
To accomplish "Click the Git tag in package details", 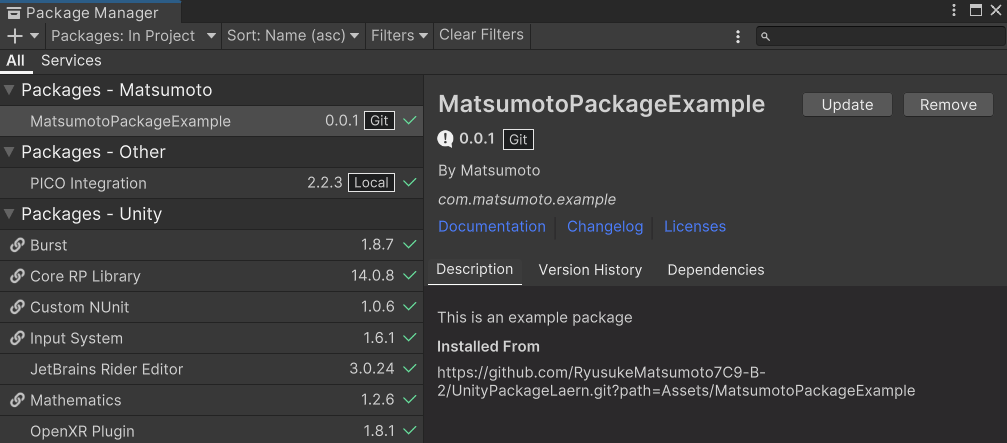I will coord(518,139).
